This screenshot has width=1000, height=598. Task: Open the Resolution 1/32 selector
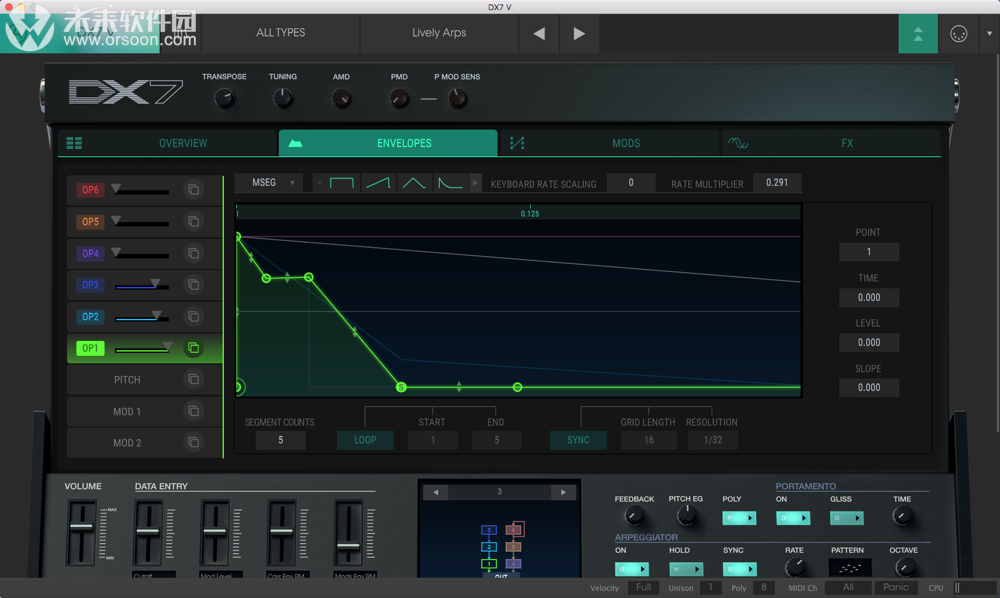(x=712, y=440)
